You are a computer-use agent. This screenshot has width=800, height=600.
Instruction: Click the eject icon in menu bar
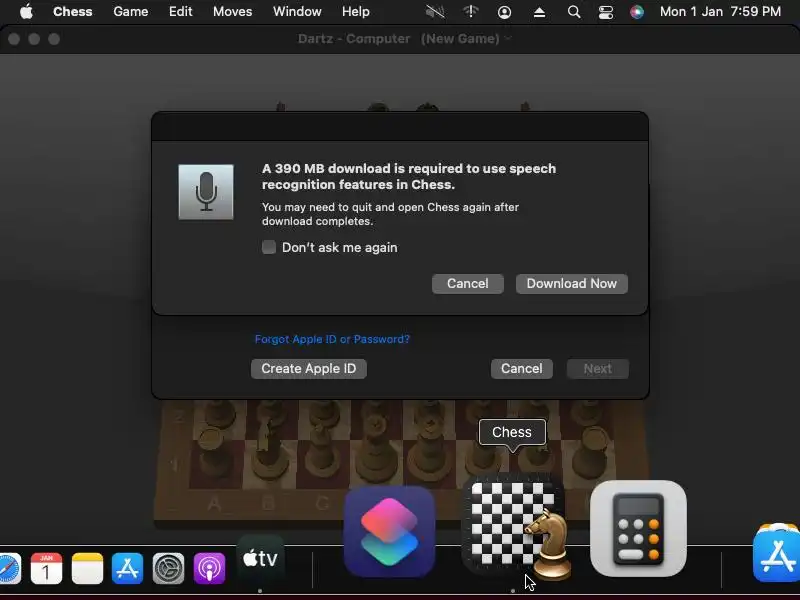coord(539,12)
